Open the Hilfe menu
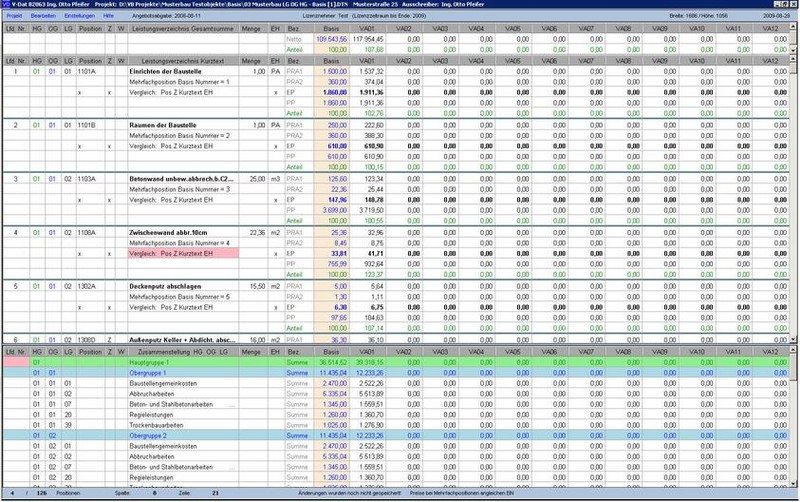The width and height of the screenshot is (800, 502). point(109,17)
